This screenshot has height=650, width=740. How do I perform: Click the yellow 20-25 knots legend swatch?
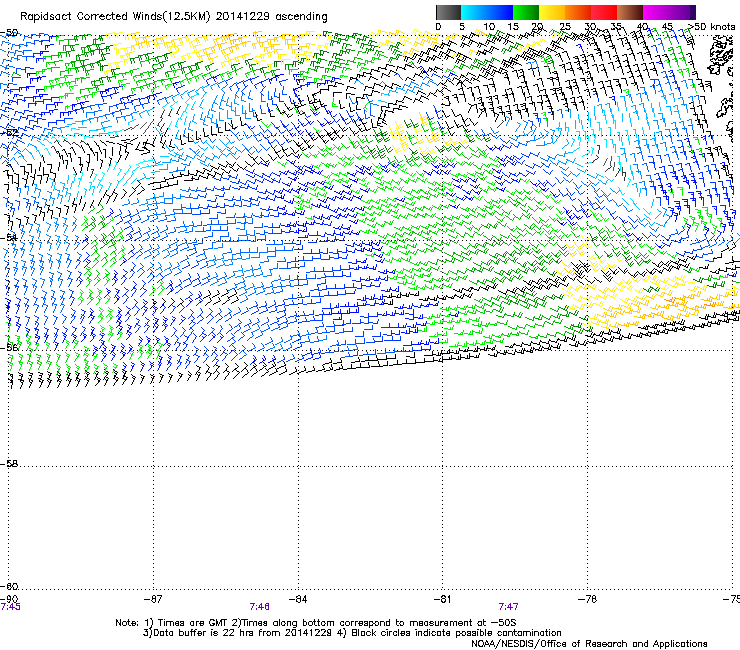tap(552, 12)
